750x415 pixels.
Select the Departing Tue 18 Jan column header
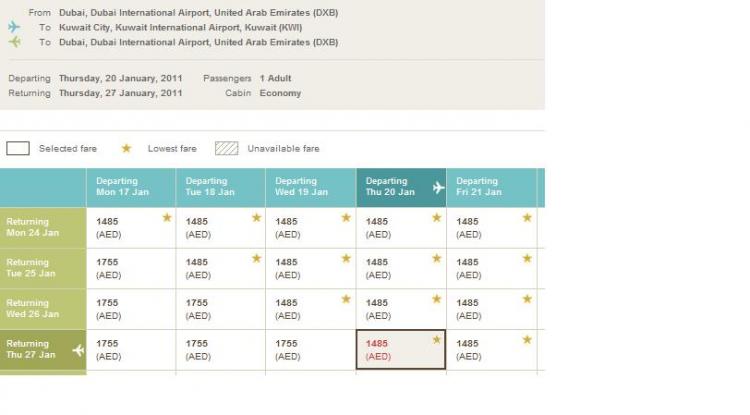220,187
